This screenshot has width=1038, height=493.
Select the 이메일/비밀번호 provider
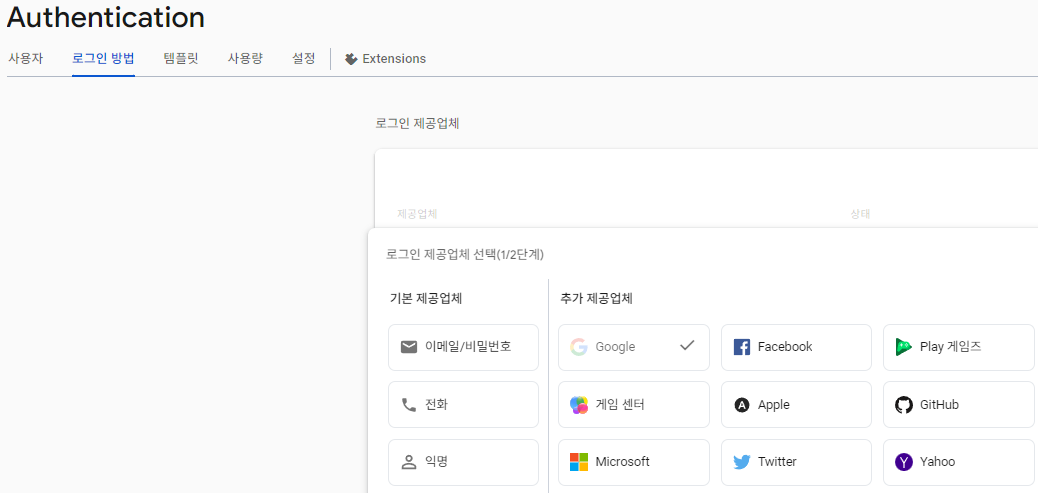463,347
